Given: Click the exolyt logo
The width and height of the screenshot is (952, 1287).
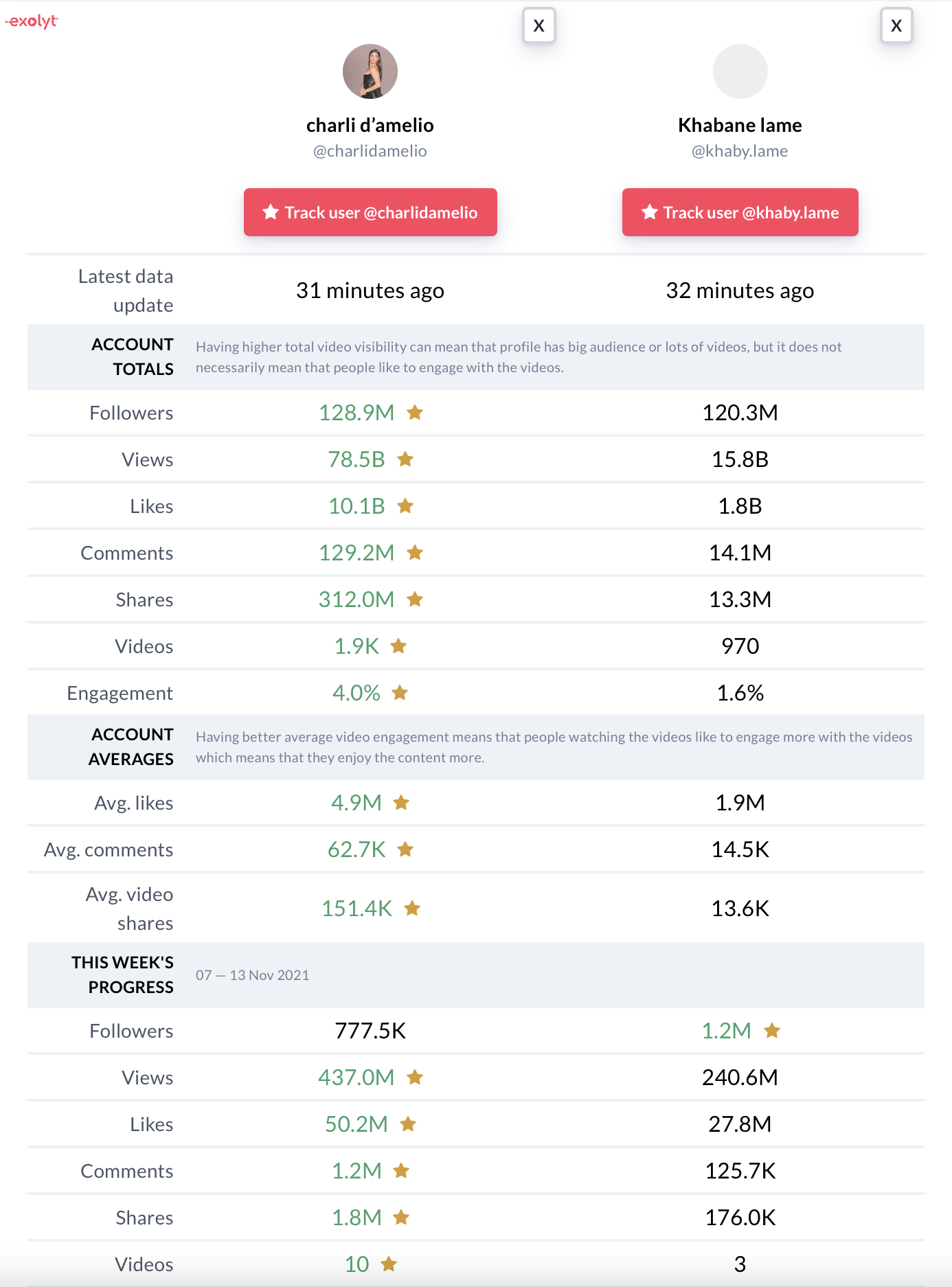Looking at the screenshot, I should [32, 21].
